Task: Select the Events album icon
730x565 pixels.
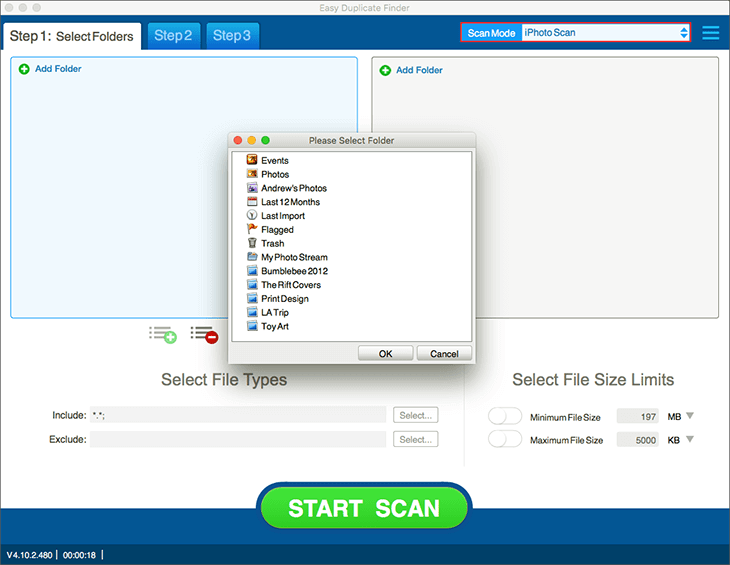Action: tap(252, 160)
